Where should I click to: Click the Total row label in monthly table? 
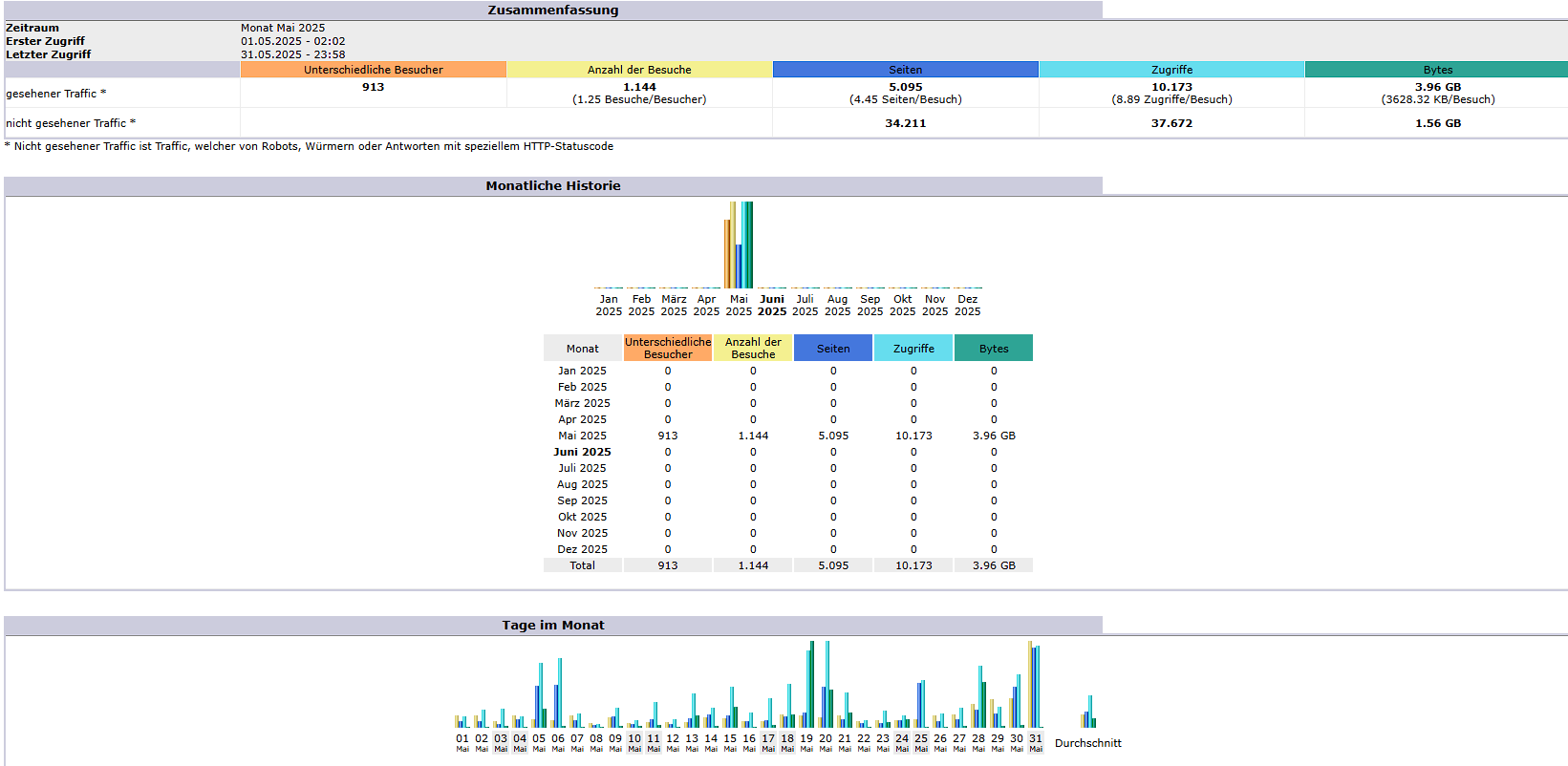click(582, 565)
